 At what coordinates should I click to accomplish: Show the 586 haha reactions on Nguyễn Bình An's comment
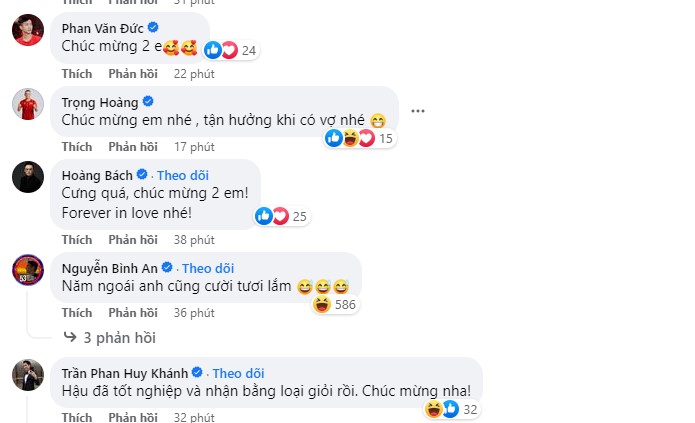click(x=335, y=305)
